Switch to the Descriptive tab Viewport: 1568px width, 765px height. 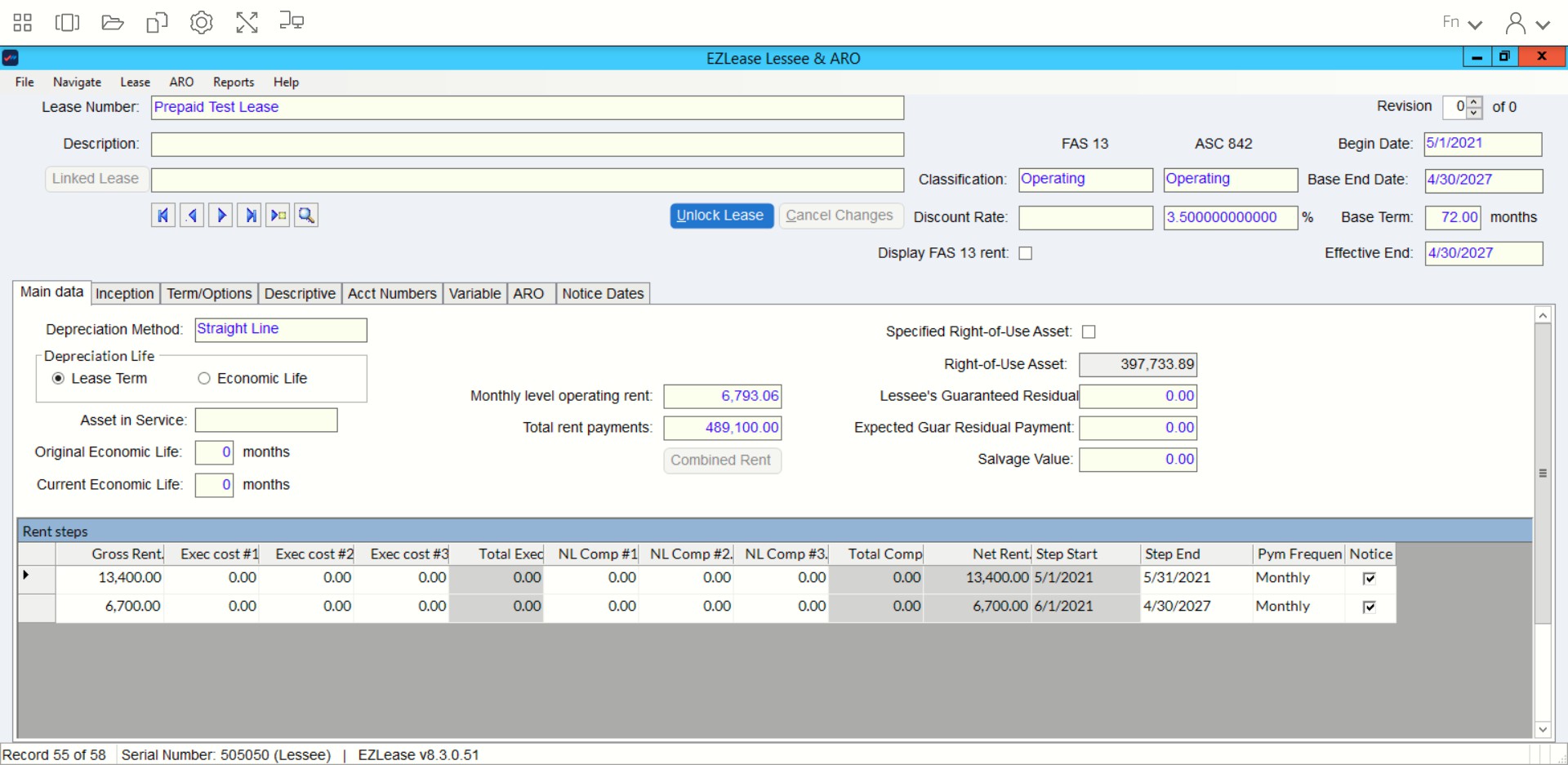tap(300, 294)
